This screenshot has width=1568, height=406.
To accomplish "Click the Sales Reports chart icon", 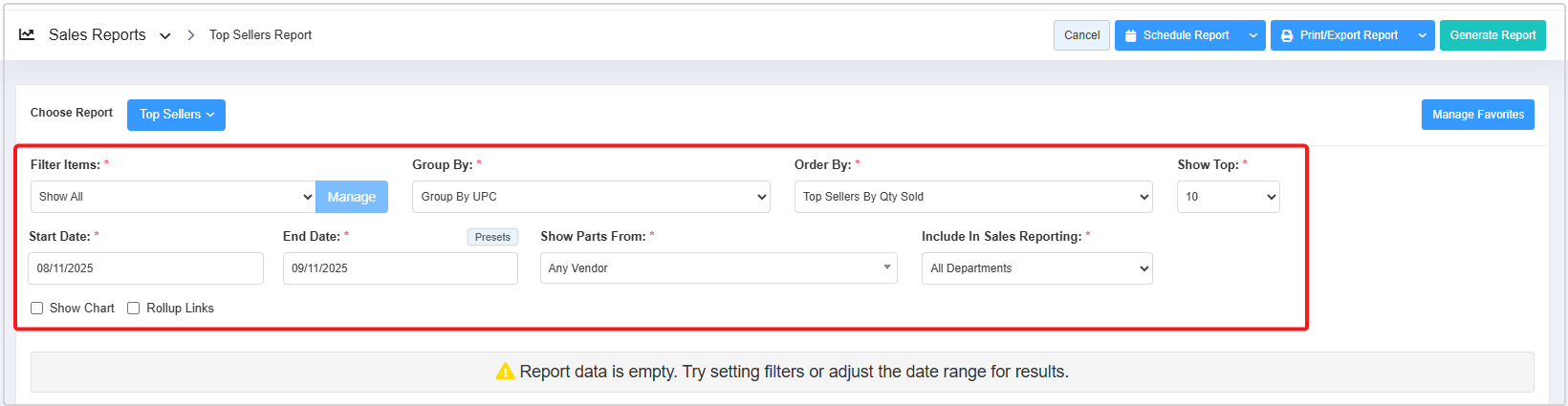I will pyautogui.click(x=27, y=34).
